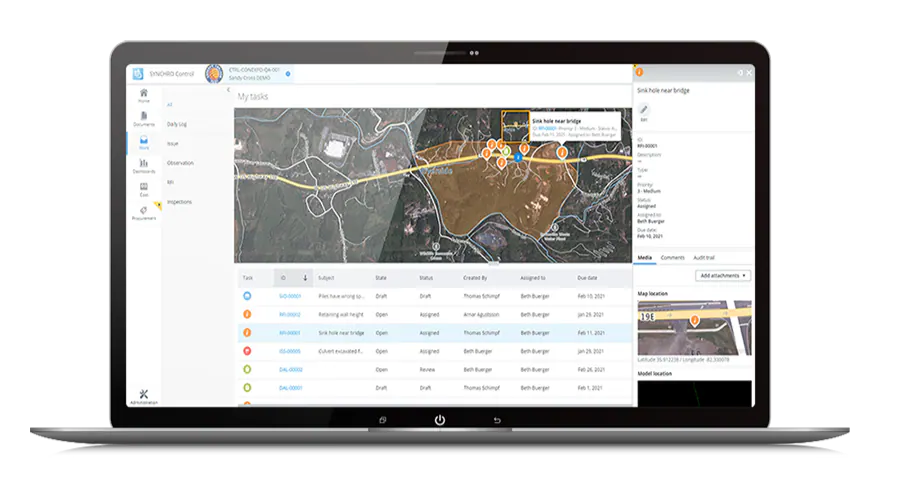This screenshot has width=900, height=495.
Task: Open the Procurement section in sidebar
Action: tap(143, 213)
